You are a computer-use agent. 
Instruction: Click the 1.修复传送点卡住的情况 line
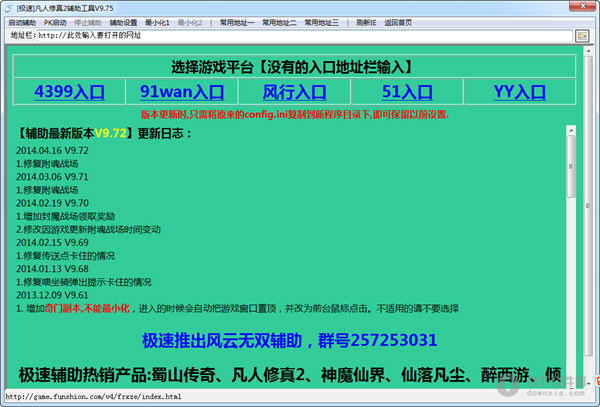click(65, 256)
